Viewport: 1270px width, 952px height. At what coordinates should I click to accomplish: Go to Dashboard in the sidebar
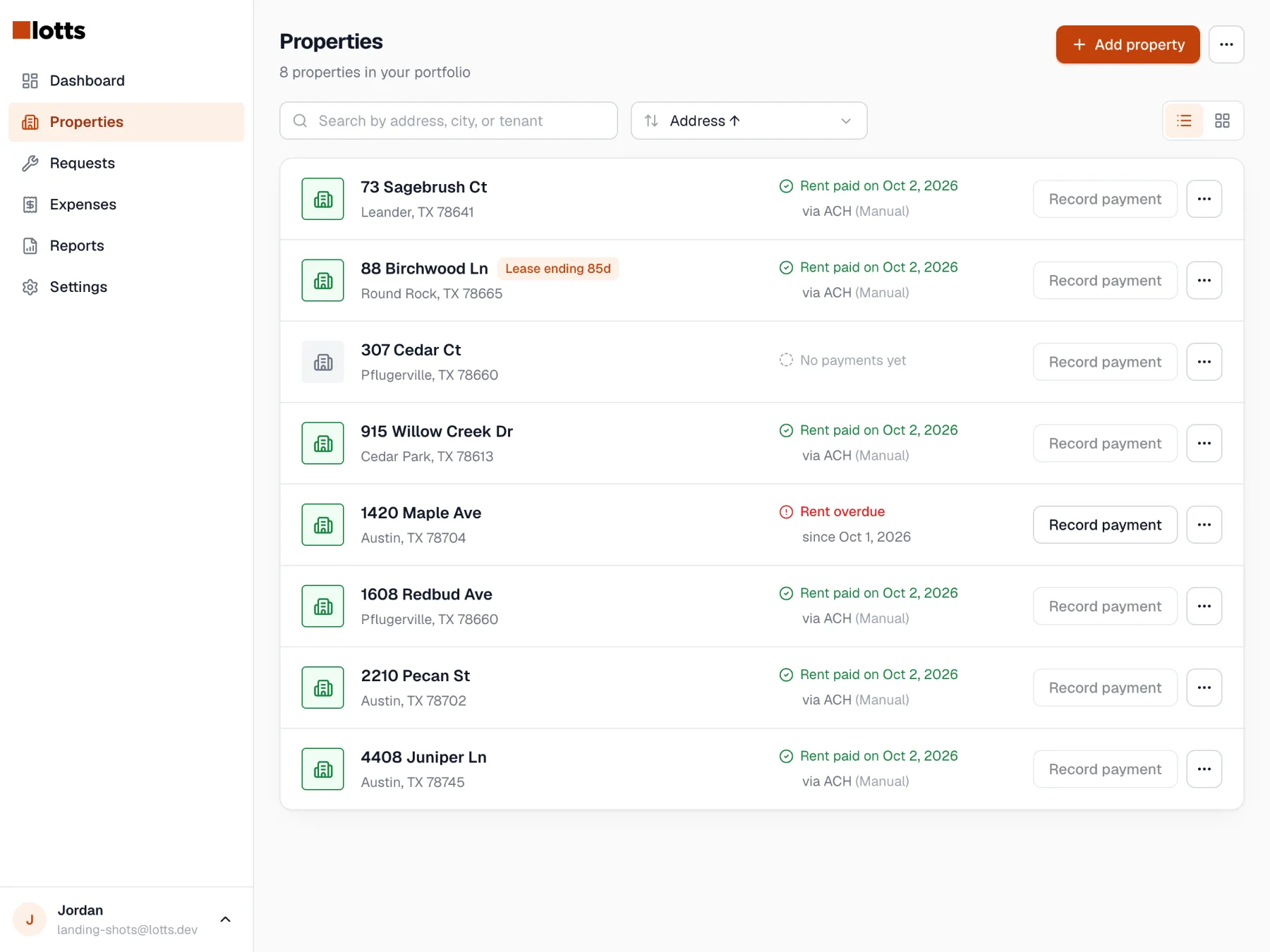(x=126, y=80)
